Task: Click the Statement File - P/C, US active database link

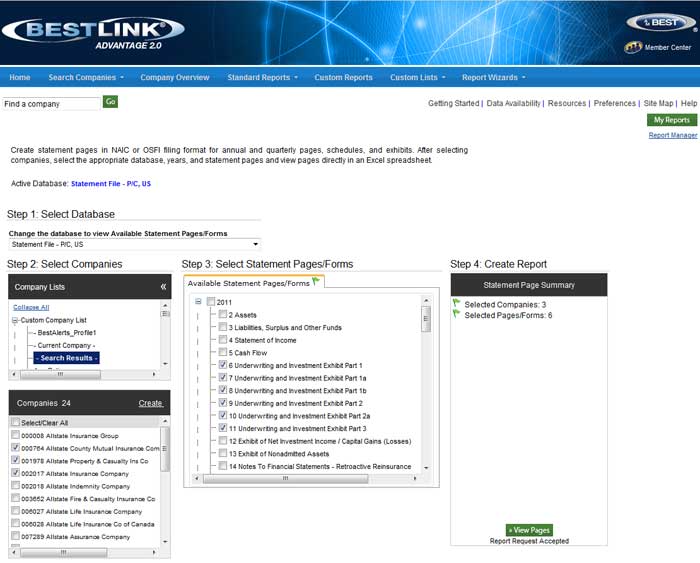Action: click(x=111, y=183)
